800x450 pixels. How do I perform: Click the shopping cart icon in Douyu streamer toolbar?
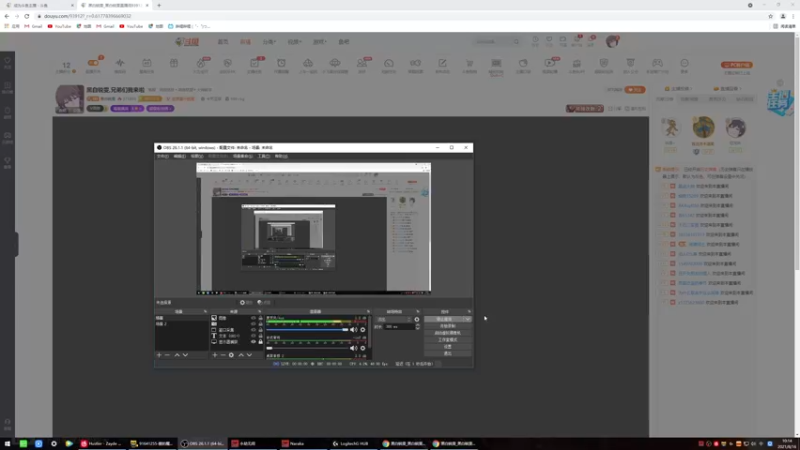(469, 63)
